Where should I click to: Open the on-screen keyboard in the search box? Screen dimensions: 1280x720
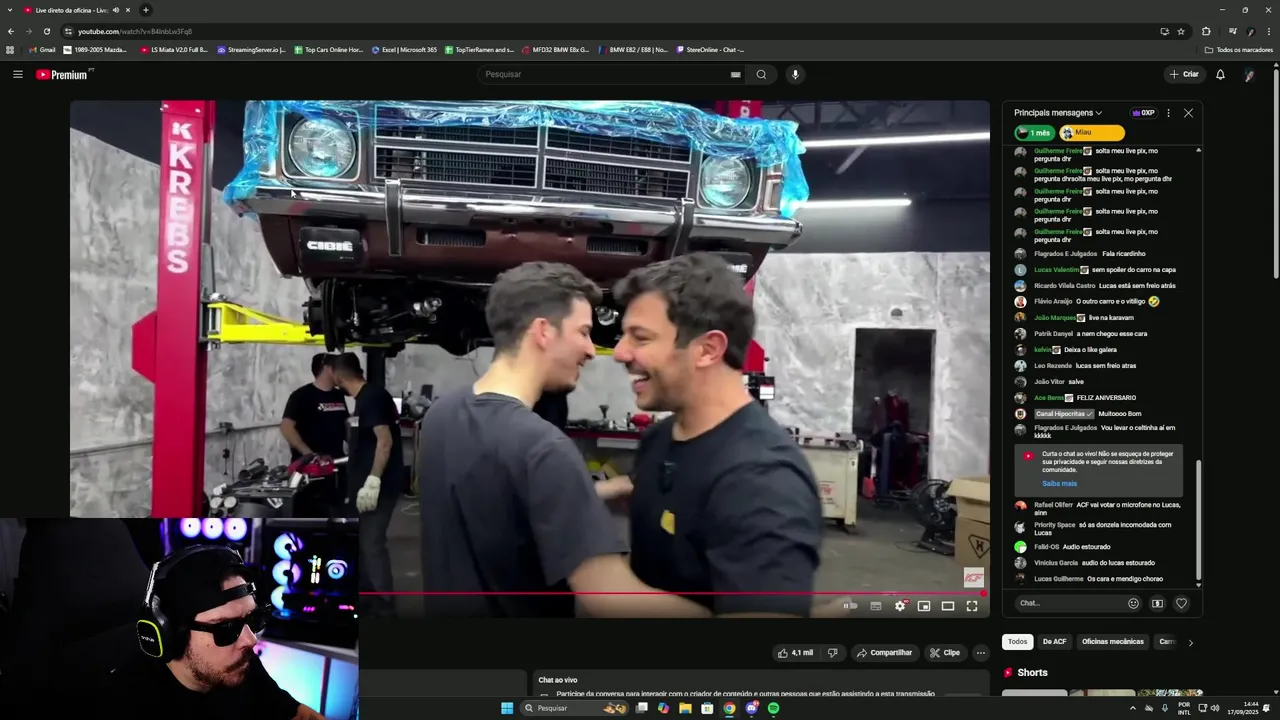(x=736, y=74)
